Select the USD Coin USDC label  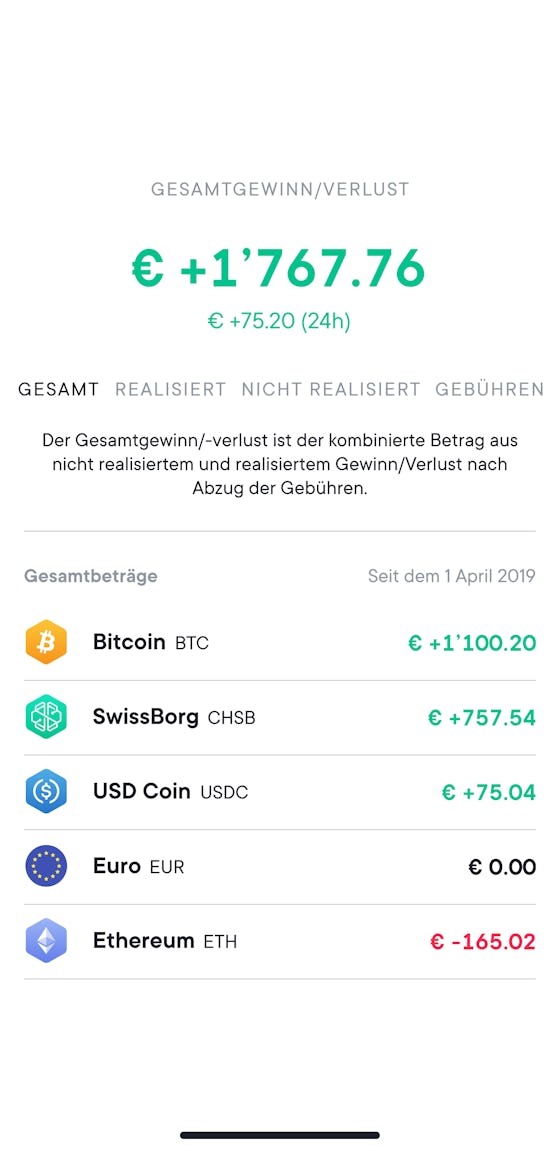pos(170,792)
